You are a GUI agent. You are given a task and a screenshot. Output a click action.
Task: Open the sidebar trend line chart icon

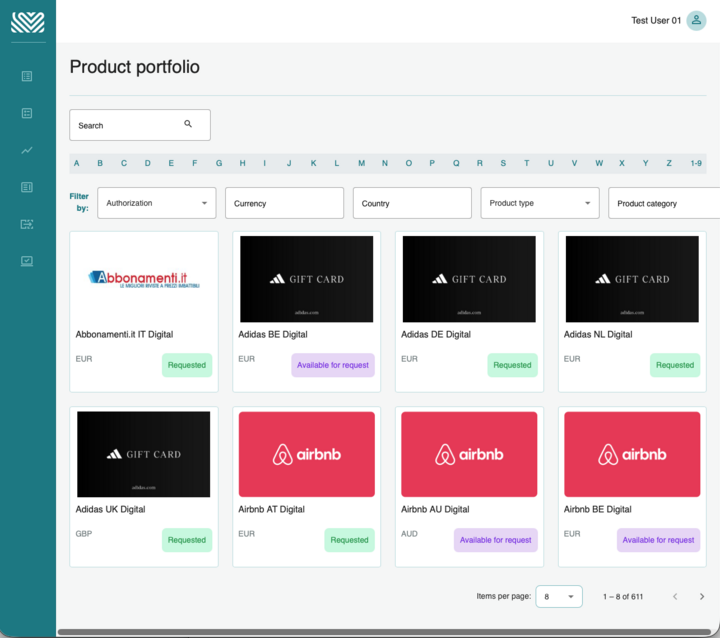[x=27, y=150]
